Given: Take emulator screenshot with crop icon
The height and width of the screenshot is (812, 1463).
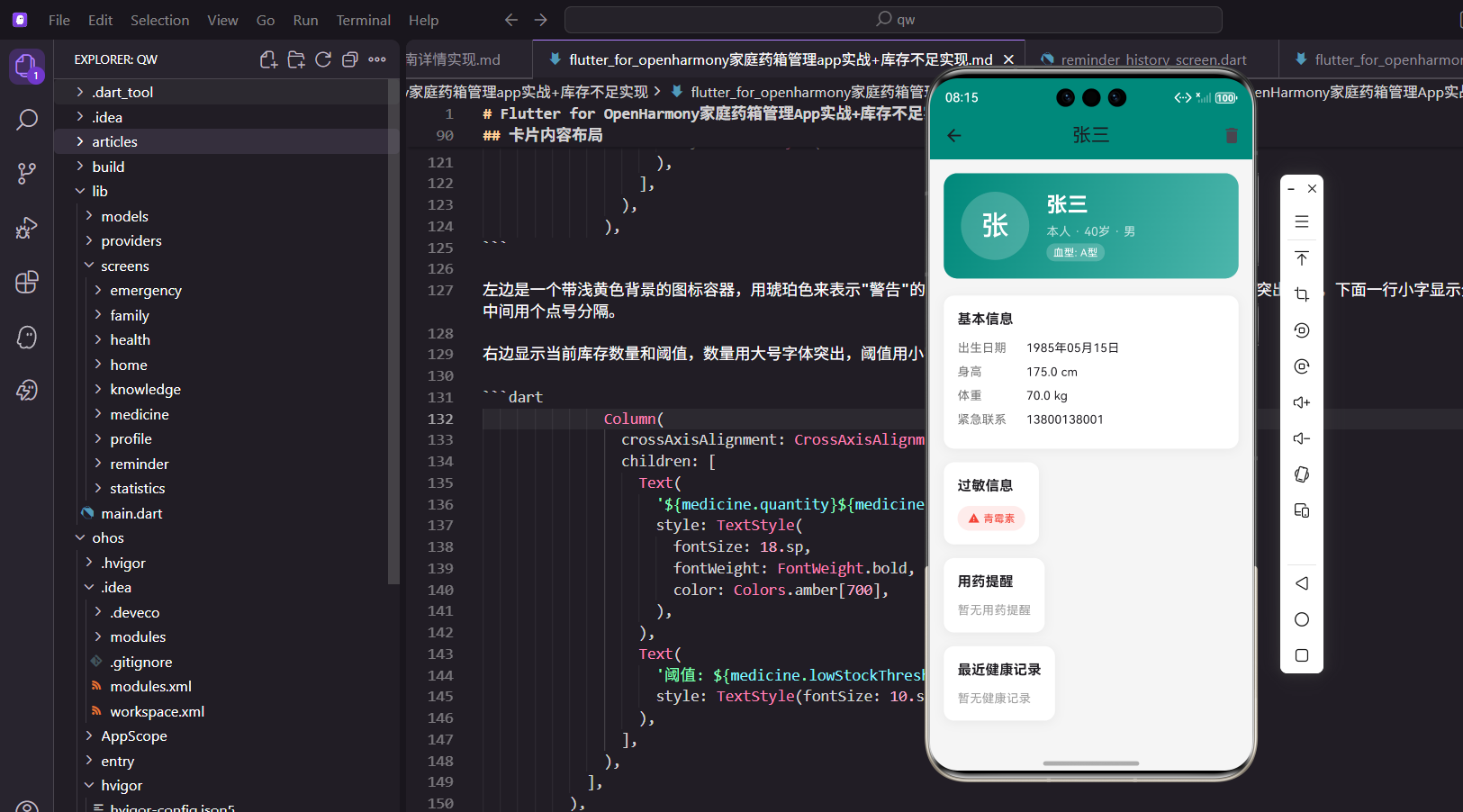Looking at the screenshot, I should tap(1301, 293).
